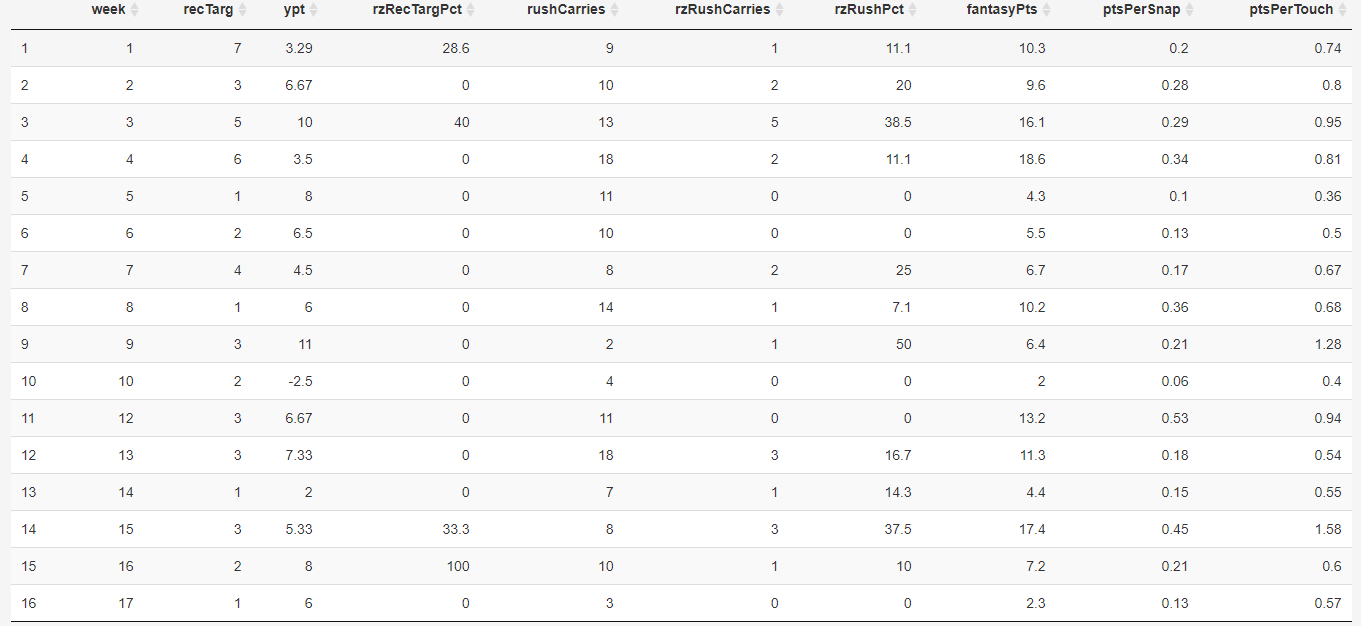Click sort arrows beside rzRecTargPct
Screen dimensions: 1361x626
point(471,10)
